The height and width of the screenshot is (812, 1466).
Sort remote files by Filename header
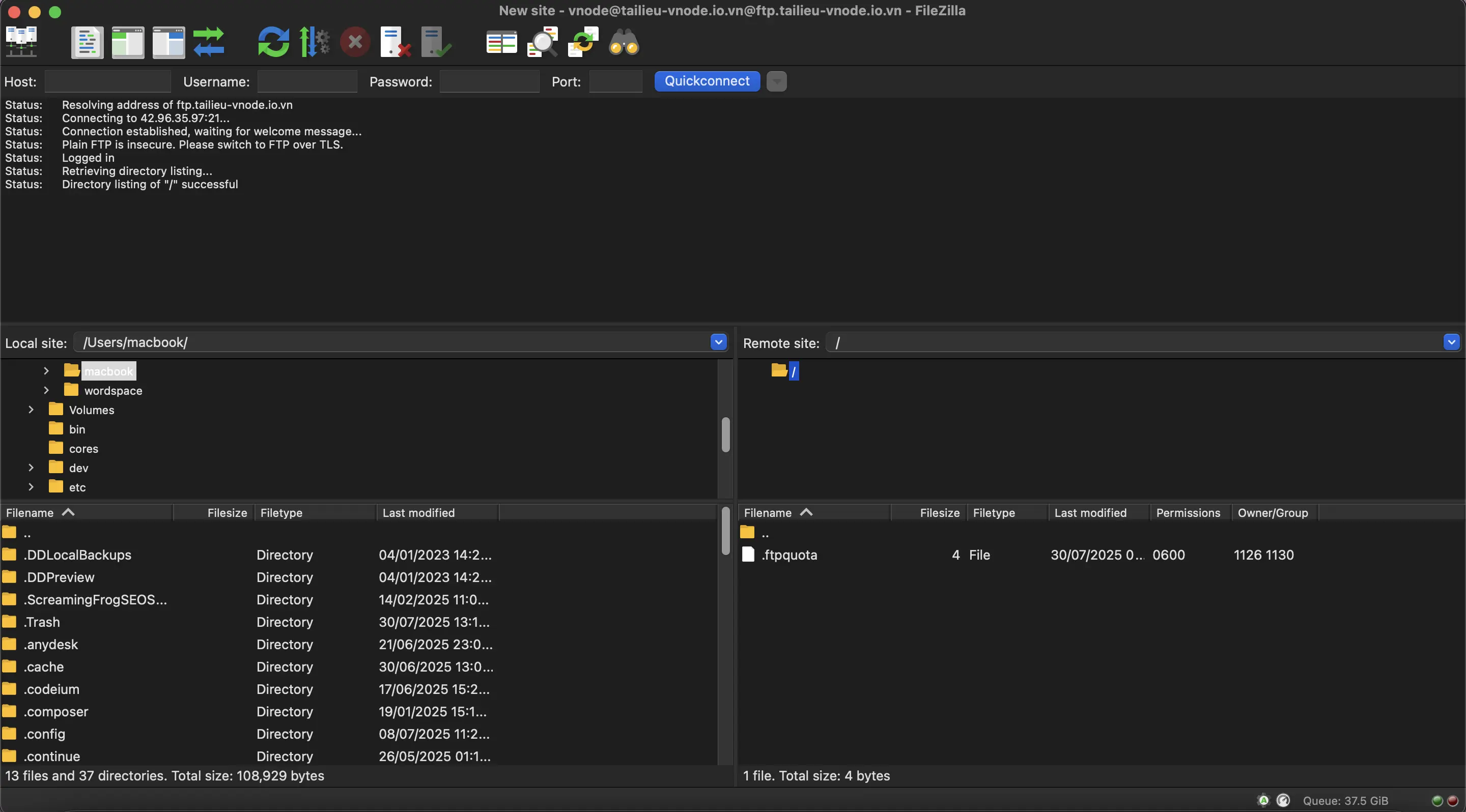point(814,512)
